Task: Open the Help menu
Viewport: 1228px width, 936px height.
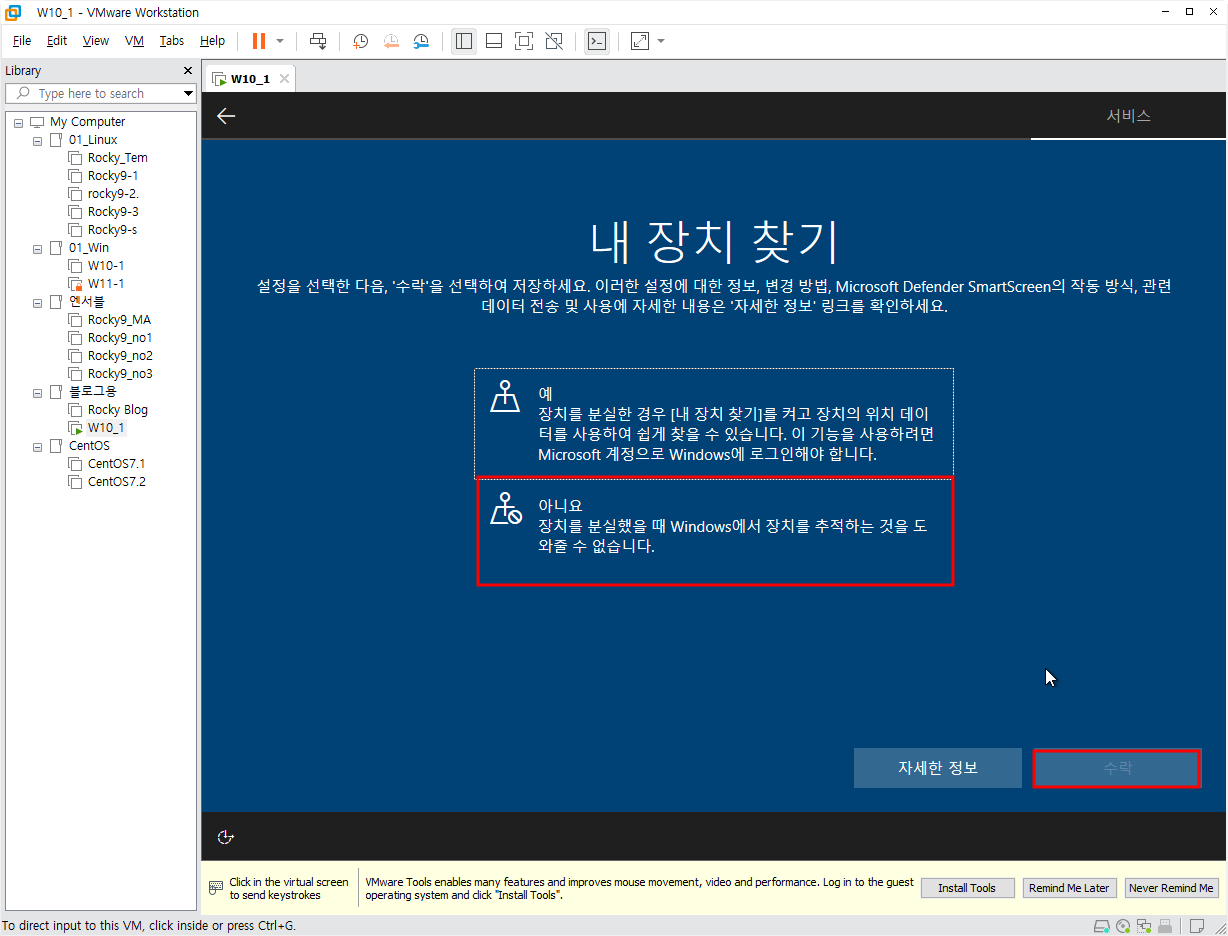Action: click(212, 41)
